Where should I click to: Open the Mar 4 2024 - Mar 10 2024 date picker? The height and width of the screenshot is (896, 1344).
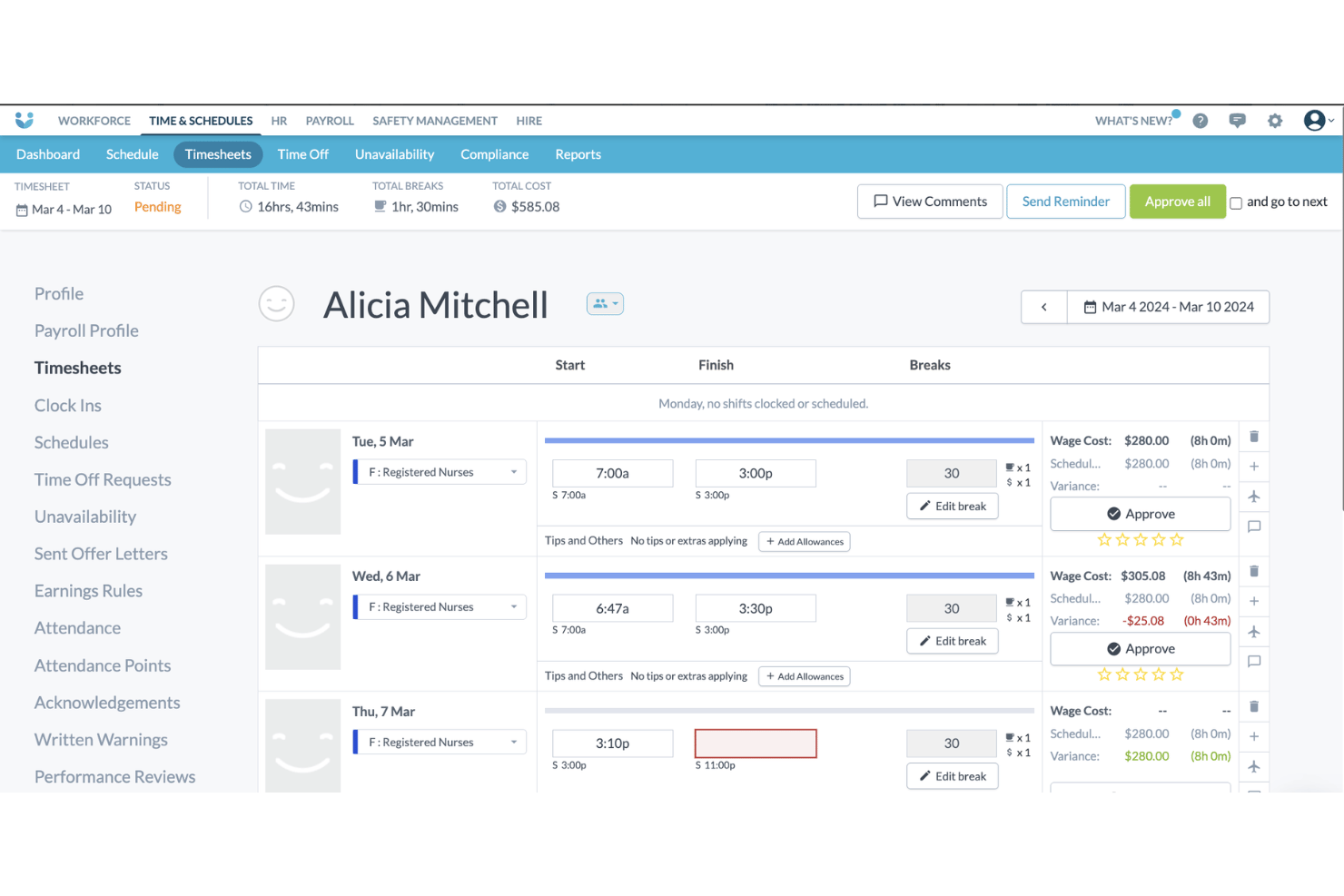1168,307
